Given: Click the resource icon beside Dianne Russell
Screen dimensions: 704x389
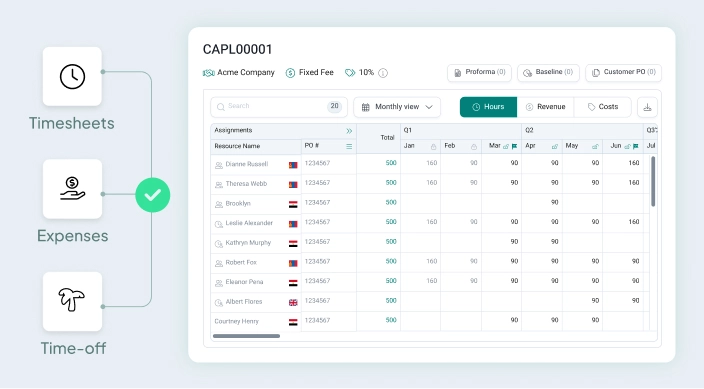Looking at the screenshot, I should pos(219,165).
